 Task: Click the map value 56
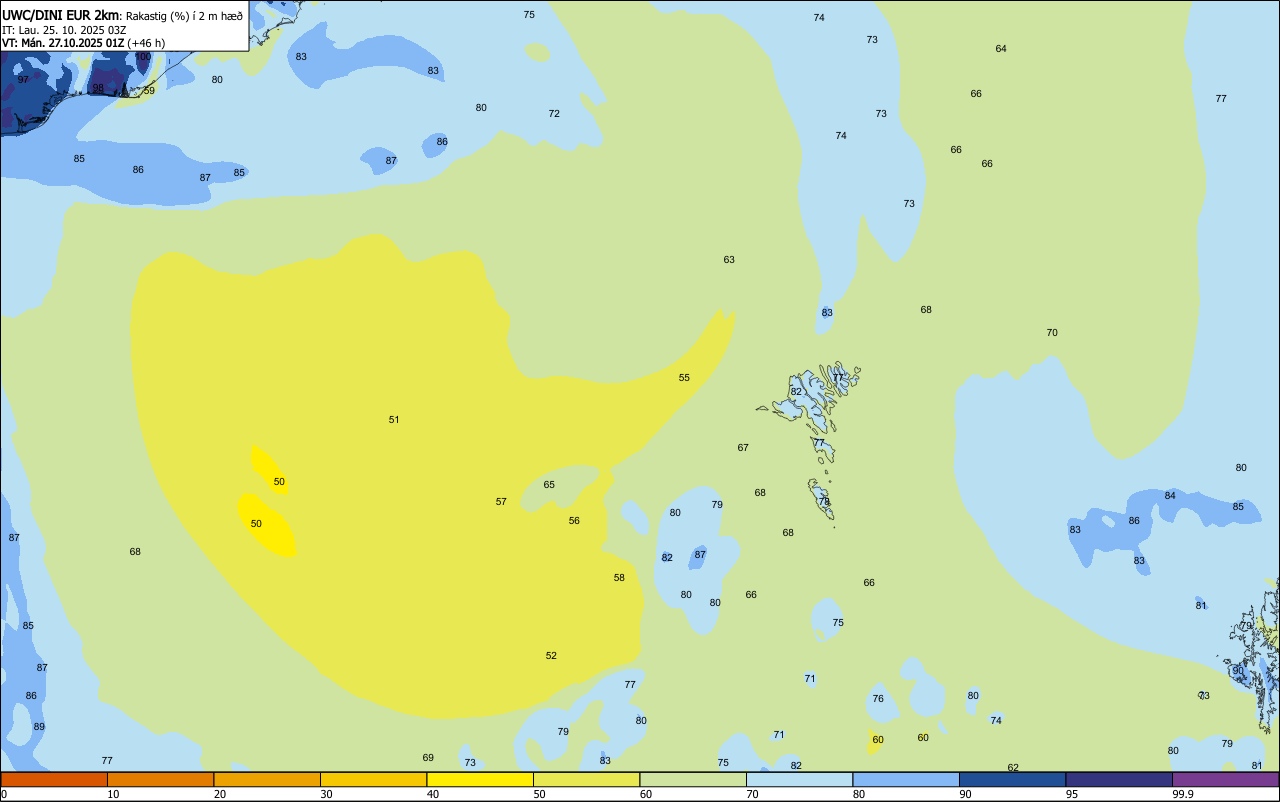click(574, 521)
